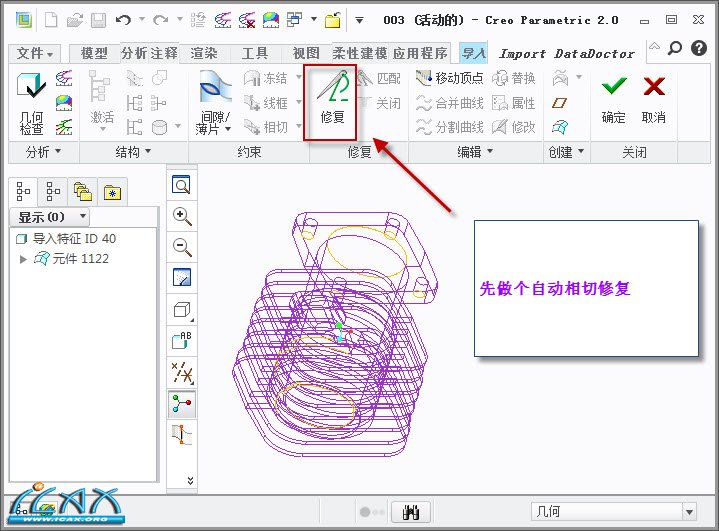Click the find binoculars icon in status bar
The image size is (719, 531).
coord(409,512)
